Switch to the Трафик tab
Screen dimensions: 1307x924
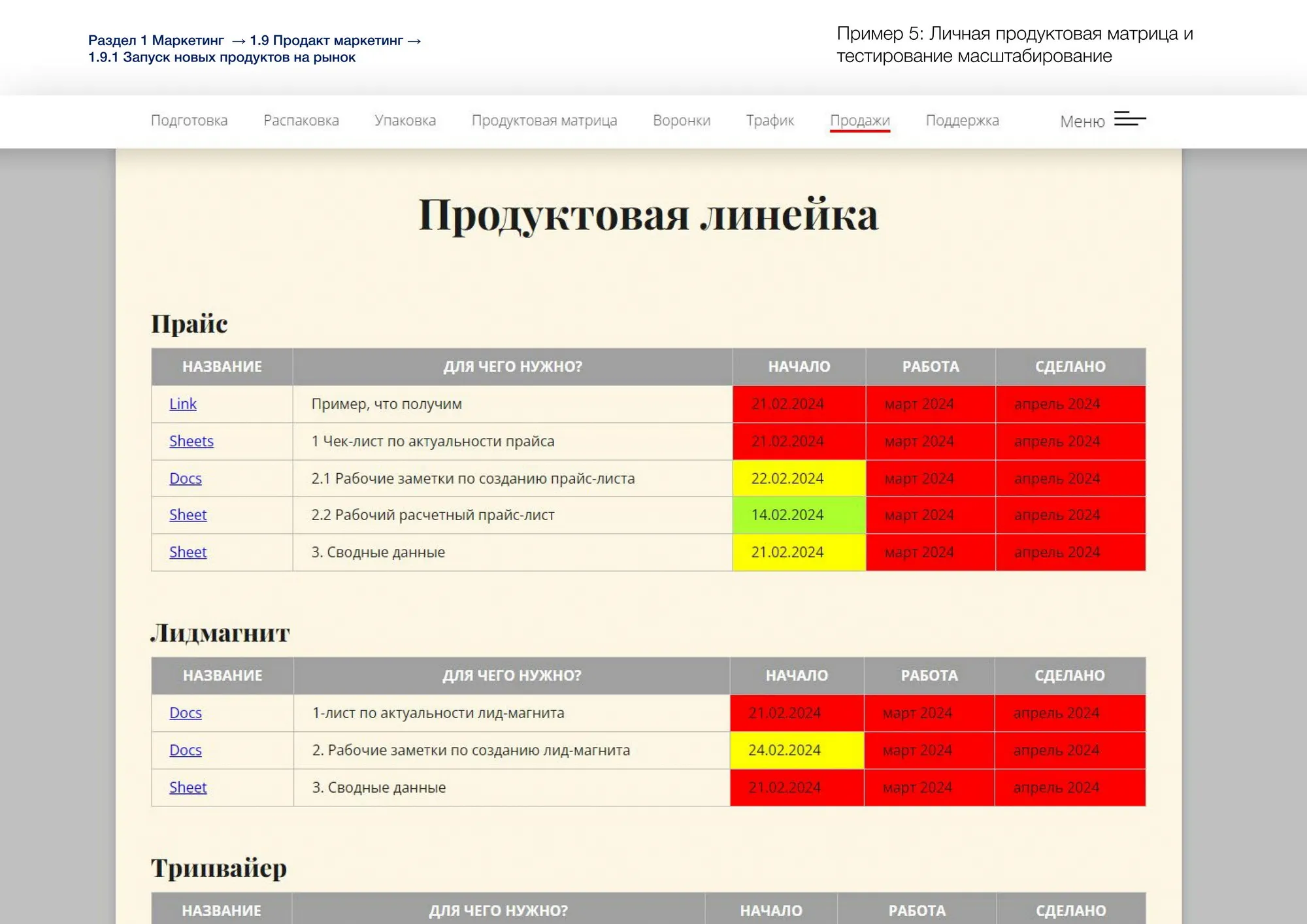(x=770, y=120)
